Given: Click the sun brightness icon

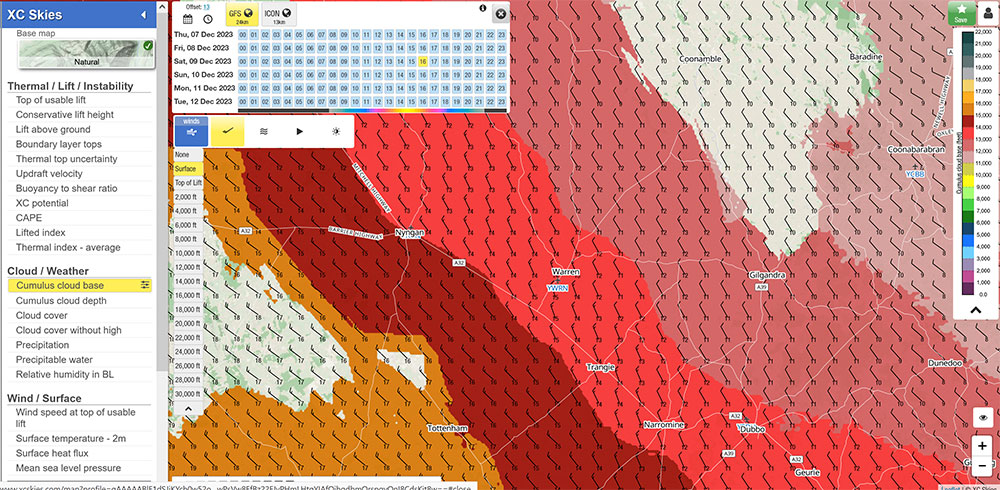Looking at the screenshot, I should coord(335,131).
